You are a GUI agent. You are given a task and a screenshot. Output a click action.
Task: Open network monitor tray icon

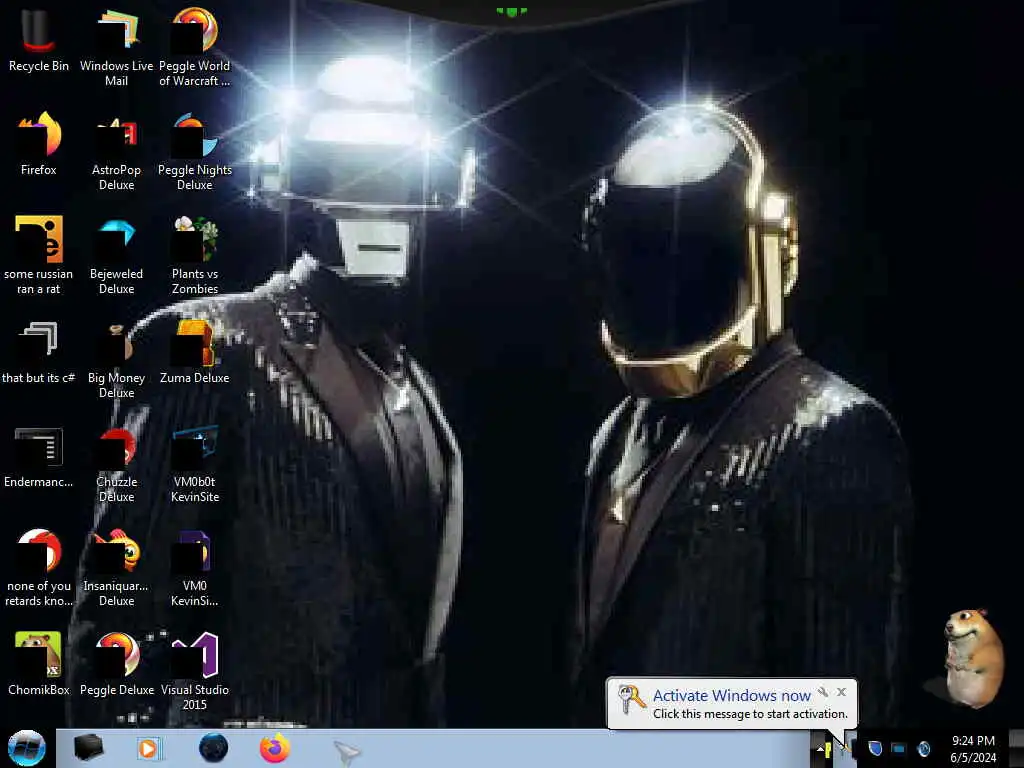[x=899, y=748]
